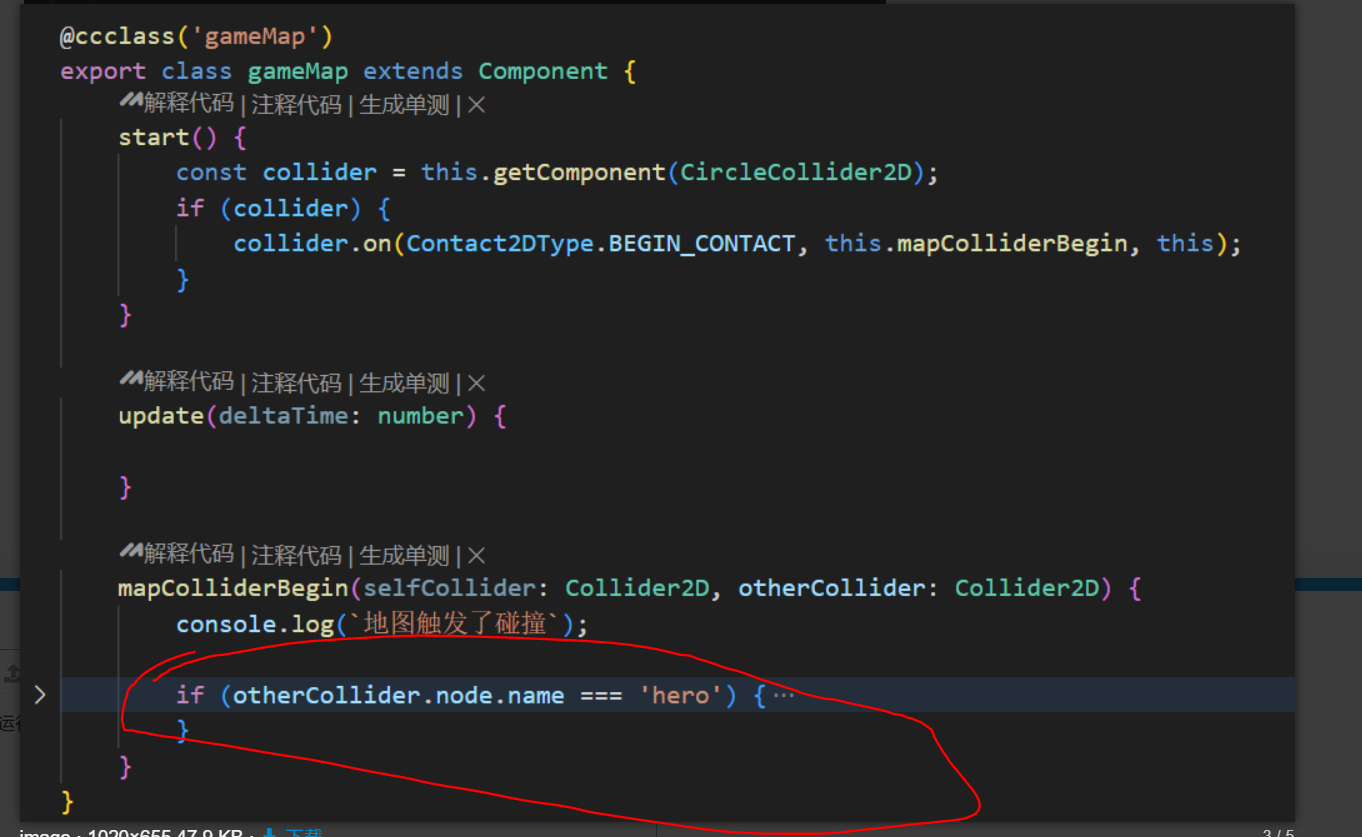Click the 'class' keyword

coord(197,72)
